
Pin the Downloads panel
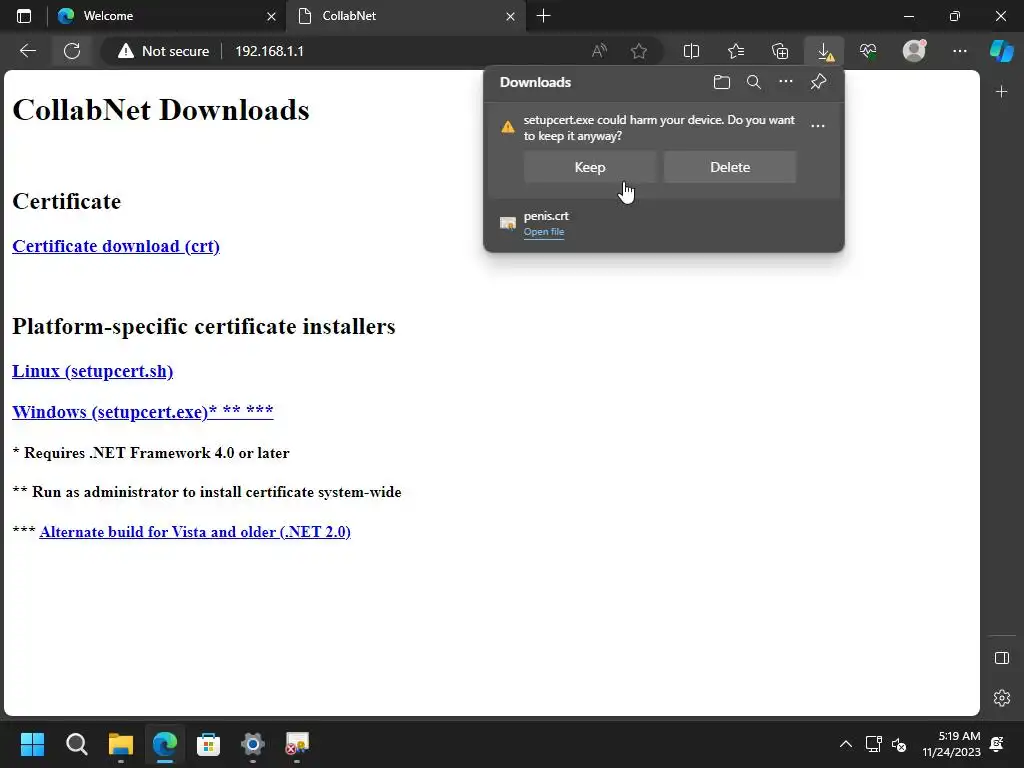point(818,82)
